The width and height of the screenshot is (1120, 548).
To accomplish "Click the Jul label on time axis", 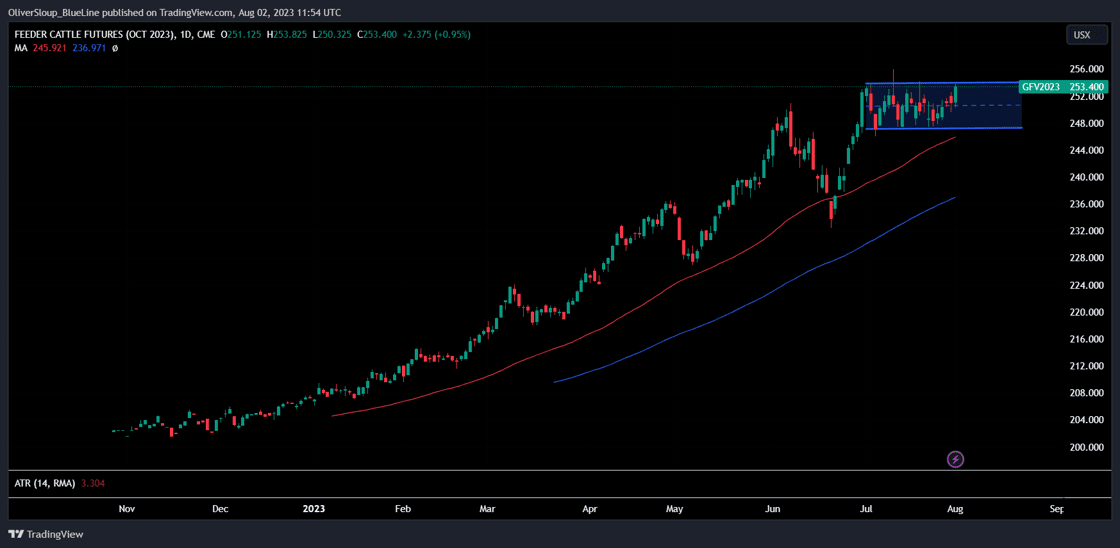I will click(x=866, y=509).
